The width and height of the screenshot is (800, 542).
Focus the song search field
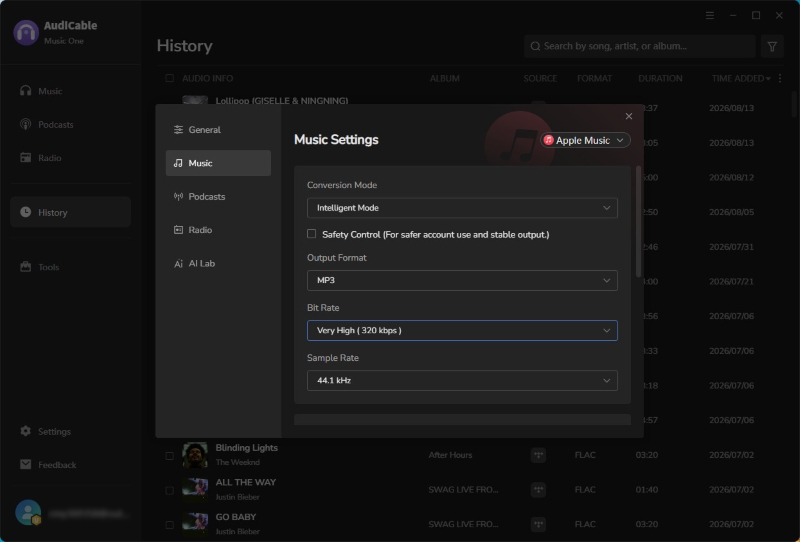pos(640,46)
